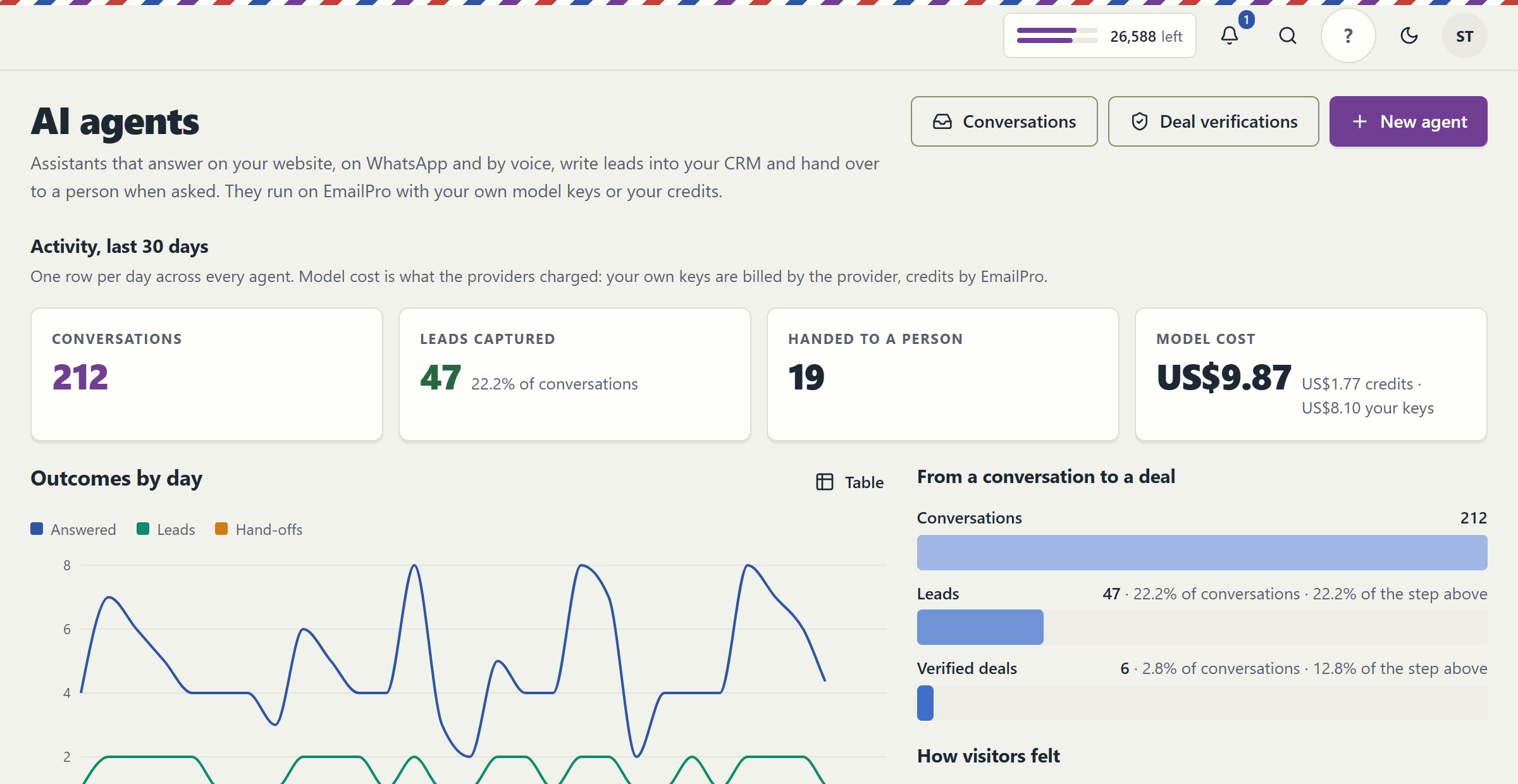This screenshot has height=784, width=1518.
Task: Click 'From a conversation to a deal' heading
Action: [x=1046, y=476]
